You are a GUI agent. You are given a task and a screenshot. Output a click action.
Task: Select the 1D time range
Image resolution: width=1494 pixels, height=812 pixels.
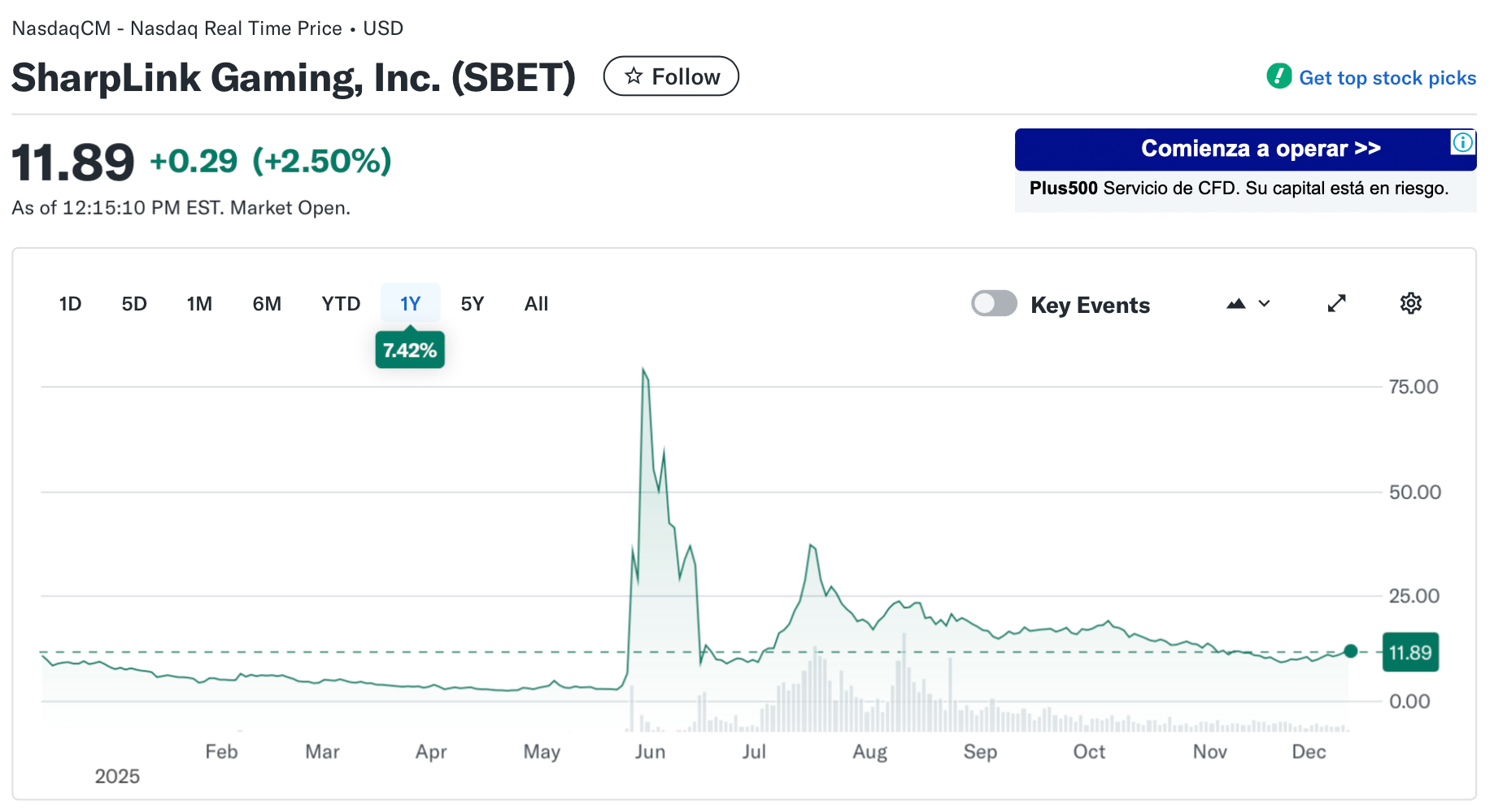coord(70,304)
